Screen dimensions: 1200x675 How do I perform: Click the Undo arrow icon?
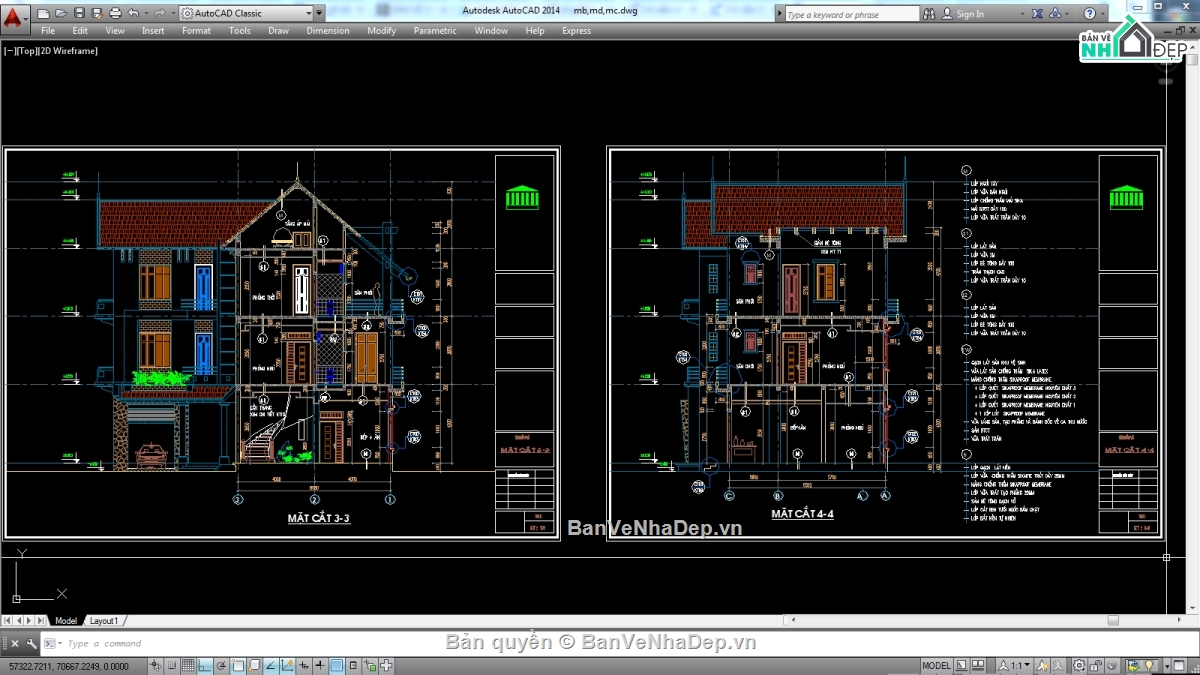pyautogui.click(x=134, y=14)
